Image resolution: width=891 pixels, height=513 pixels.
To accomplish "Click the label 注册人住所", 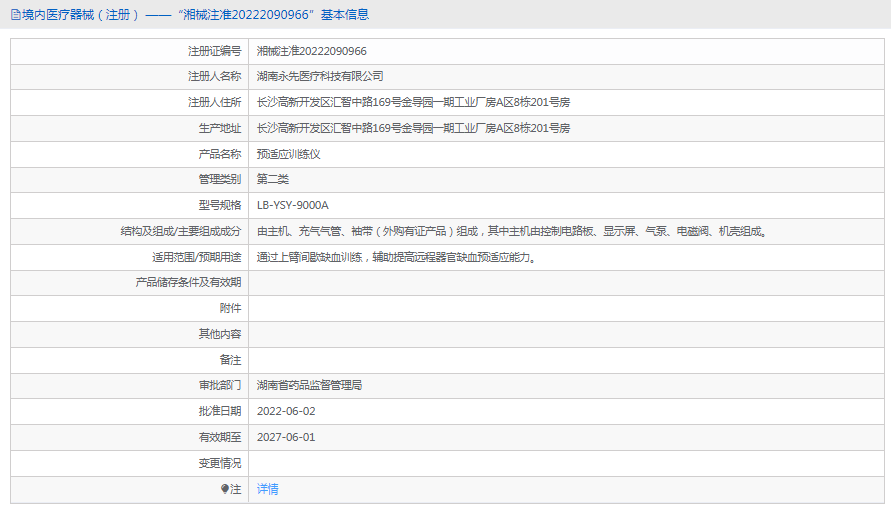I will coord(215,102).
